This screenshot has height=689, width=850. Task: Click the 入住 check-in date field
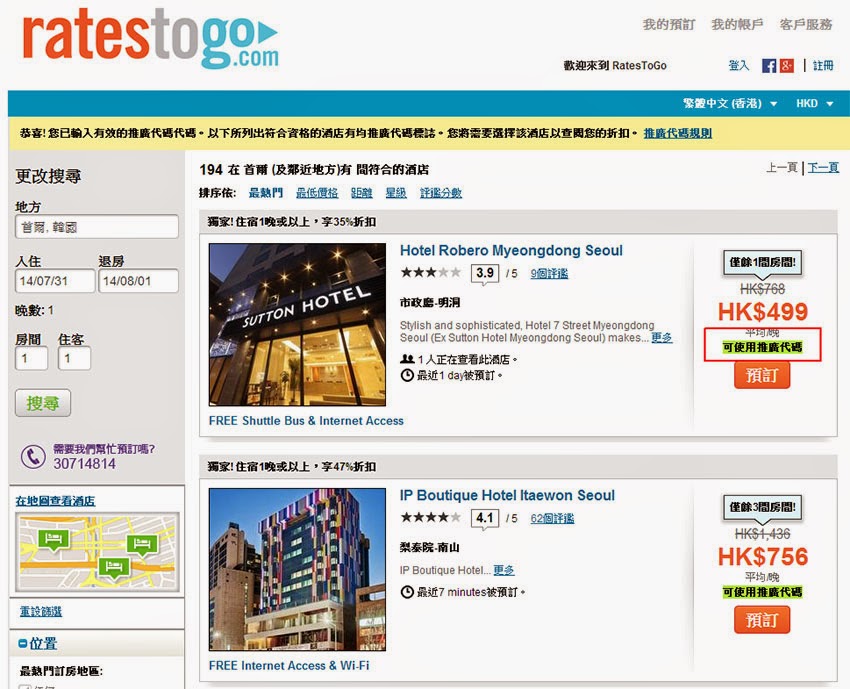click(x=54, y=281)
